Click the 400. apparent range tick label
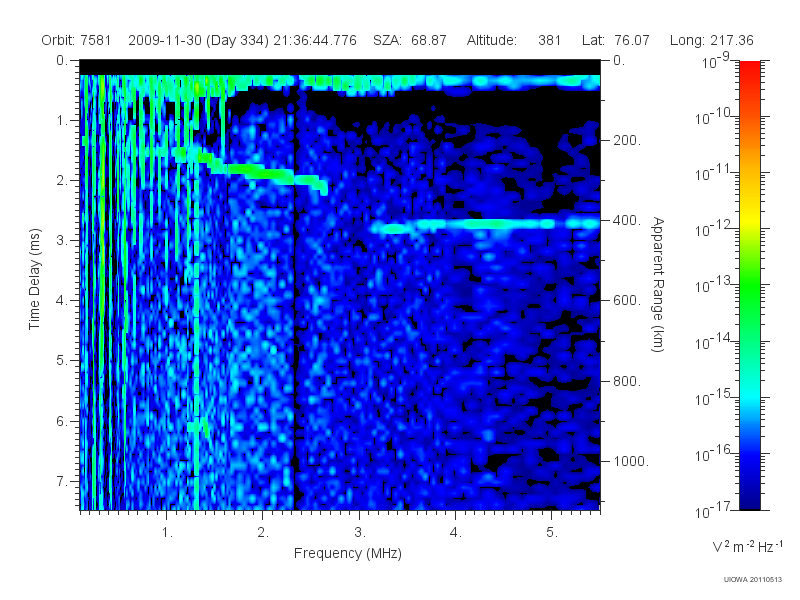Image resolution: width=800 pixels, height=600 pixels. (x=627, y=220)
